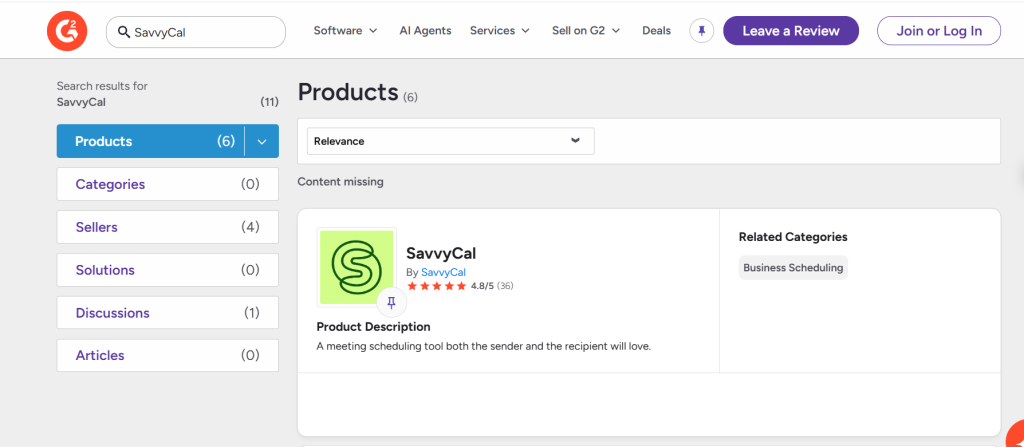Click the orange chat bubble icon
1024x447 pixels.
1016,436
